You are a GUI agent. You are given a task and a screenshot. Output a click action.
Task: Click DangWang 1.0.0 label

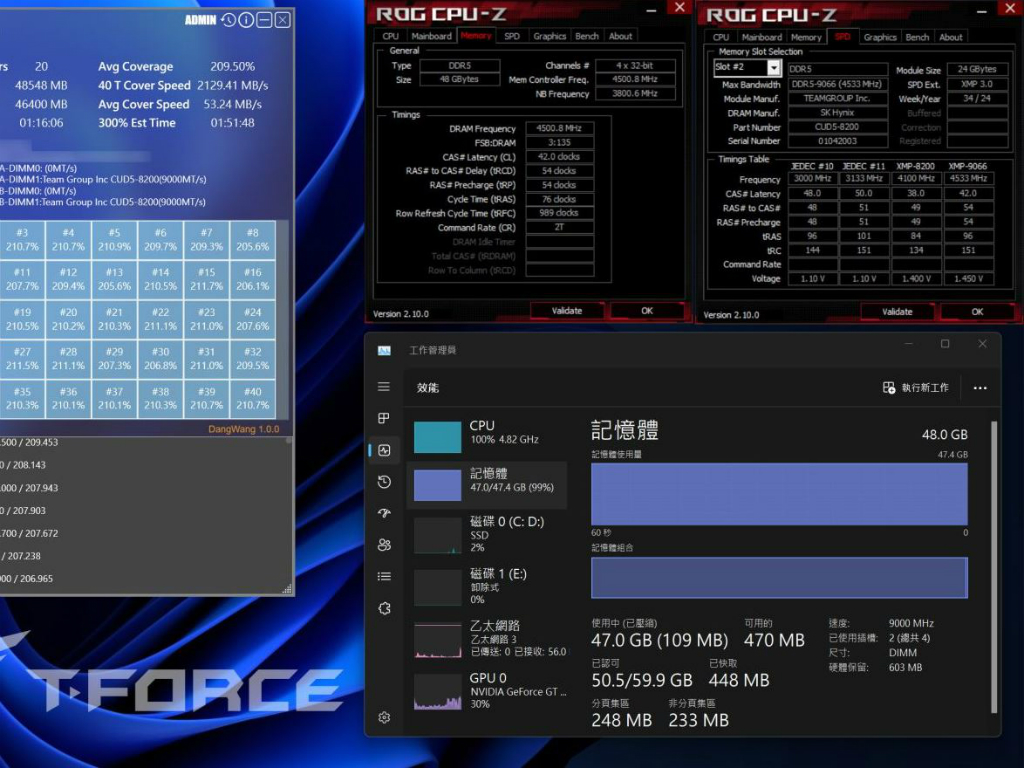(x=244, y=429)
